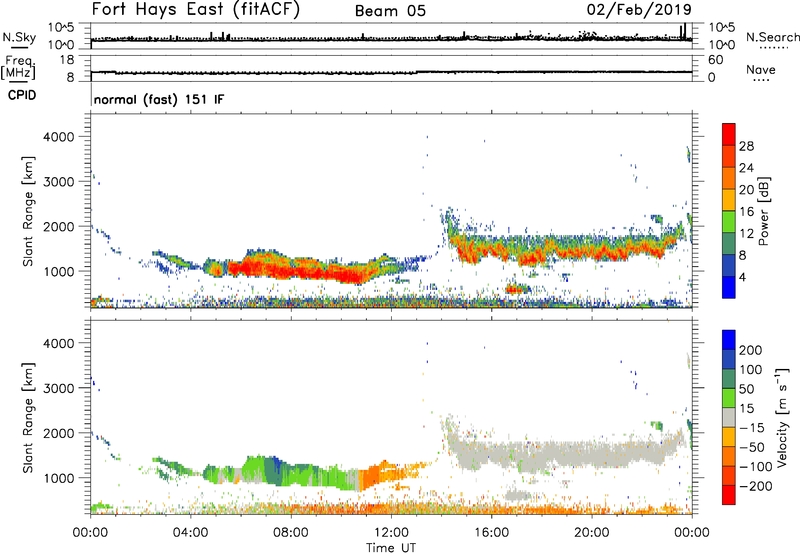This screenshot has height=554, width=800.
Task: Click the 'N.Sky' label
Action: (x=19, y=37)
